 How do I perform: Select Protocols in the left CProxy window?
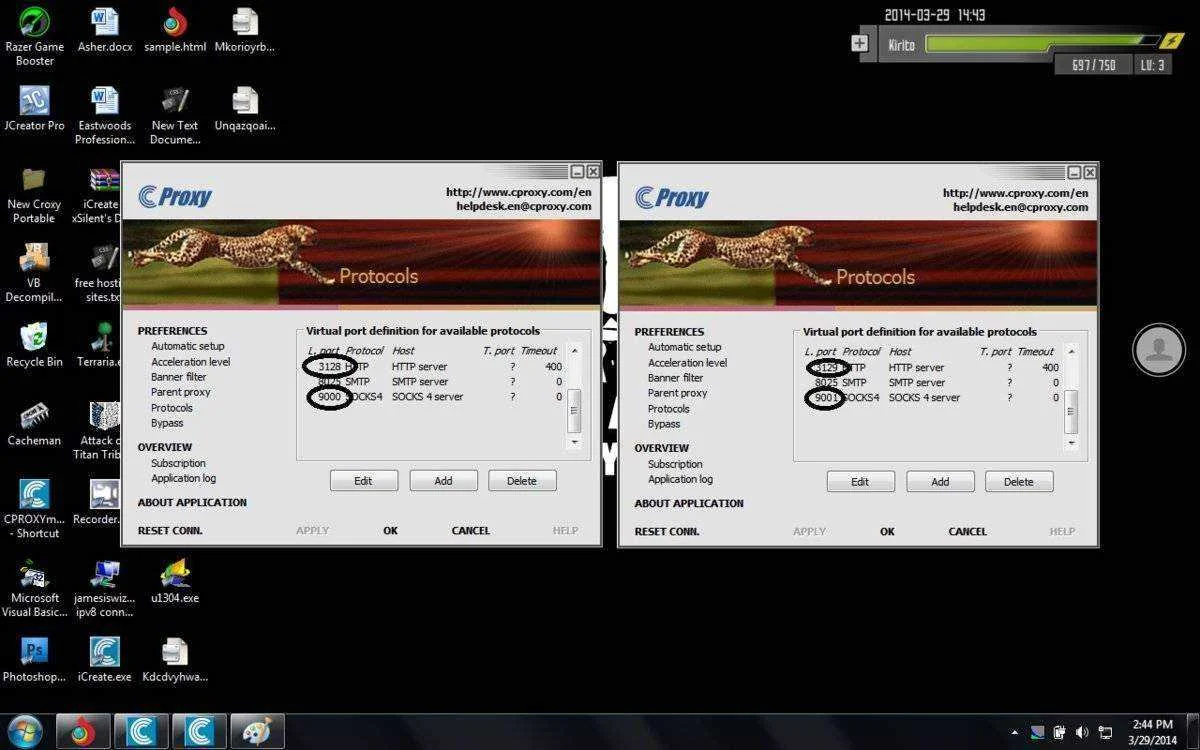[172, 408]
